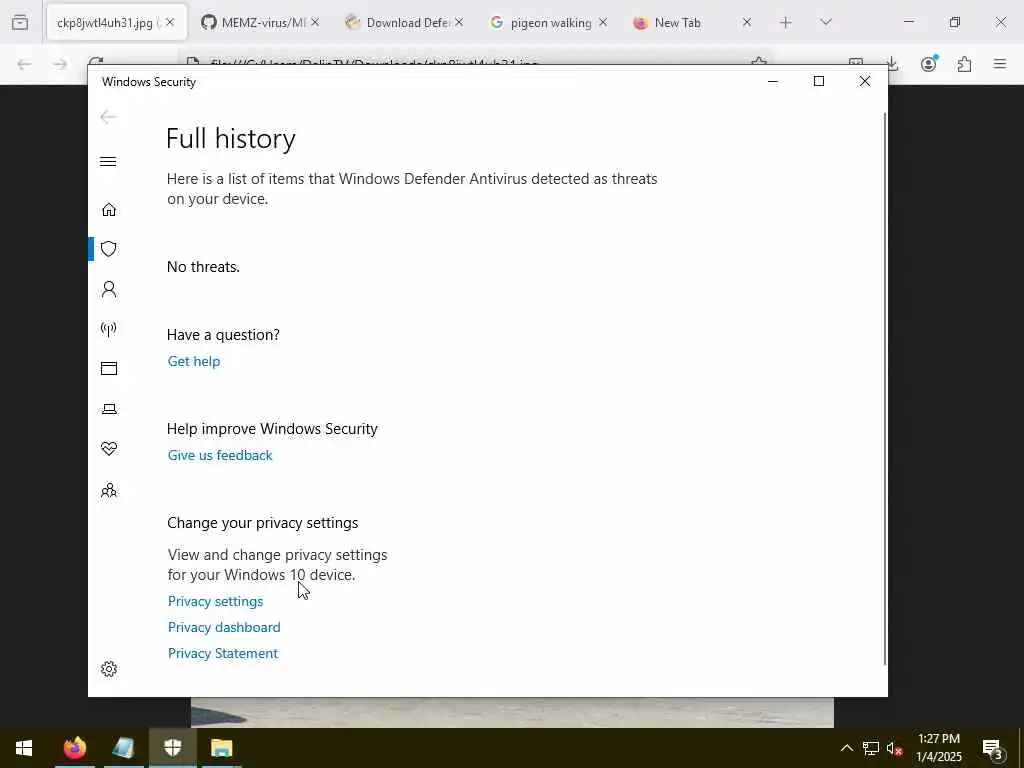Click Firefox forward navigation arrow
Image resolution: width=1024 pixels, height=768 pixels.
60,64
